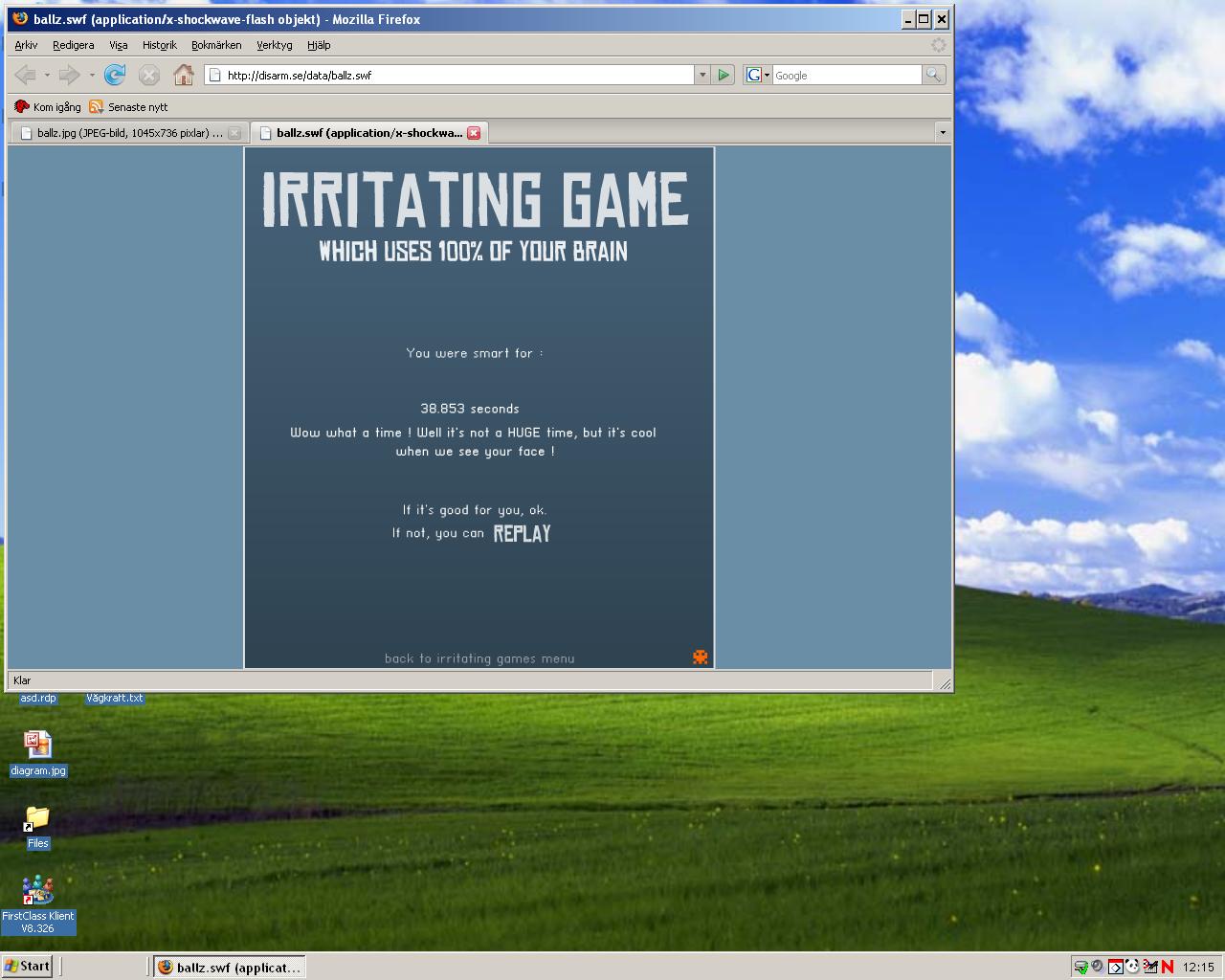Open the Bokmärken menu
This screenshot has width=1225, height=980.
click(216, 45)
